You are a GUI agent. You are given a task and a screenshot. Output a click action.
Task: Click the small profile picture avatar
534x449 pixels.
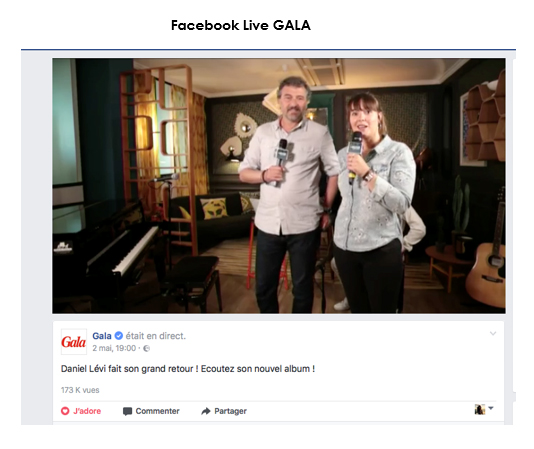[480, 409]
